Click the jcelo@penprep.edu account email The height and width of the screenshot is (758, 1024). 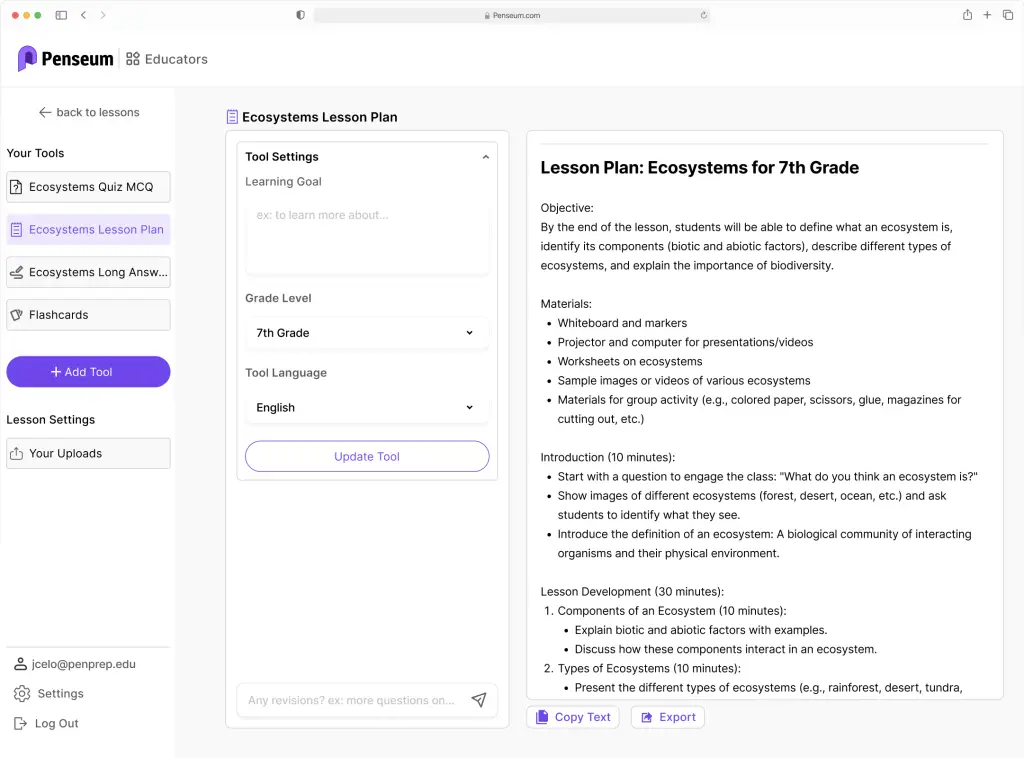coord(84,664)
